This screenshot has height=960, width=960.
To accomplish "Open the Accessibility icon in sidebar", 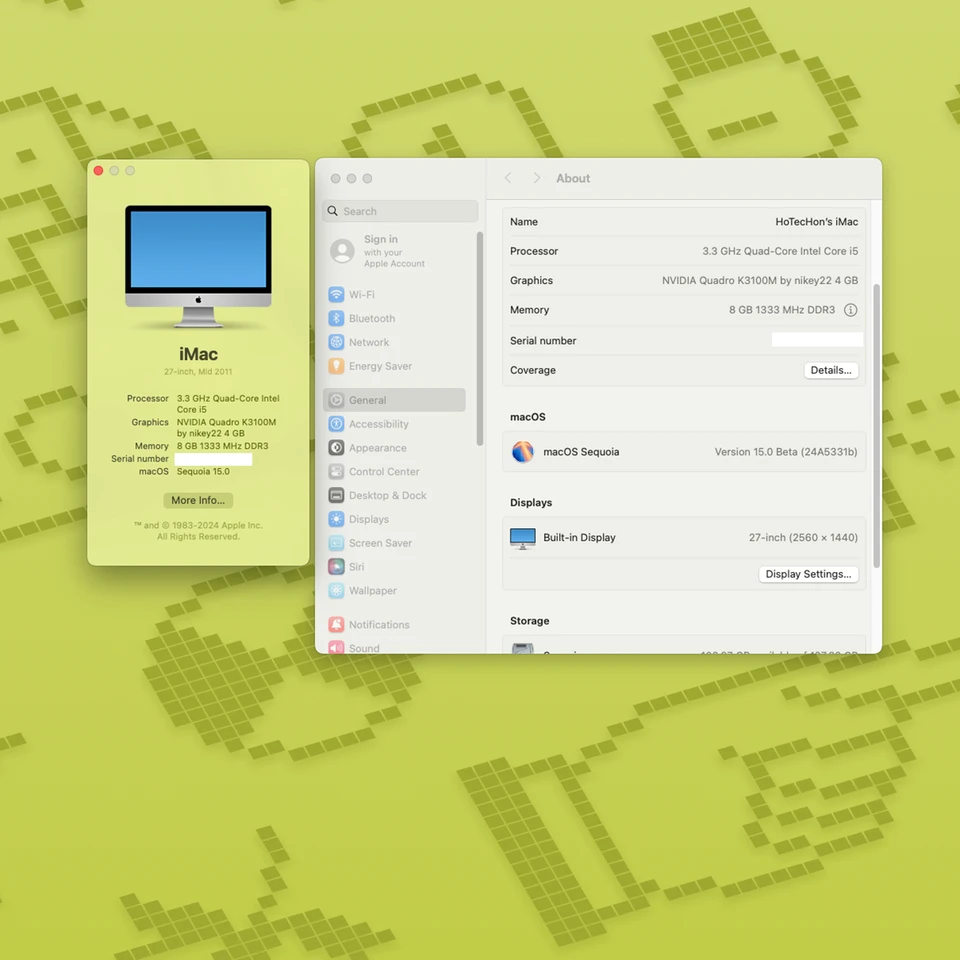I will point(336,424).
